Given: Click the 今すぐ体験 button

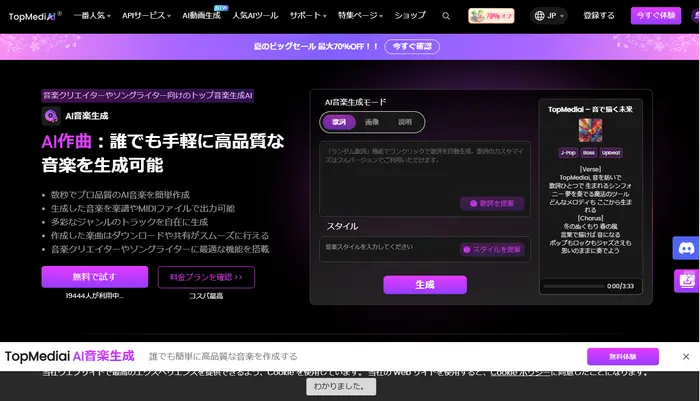Looking at the screenshot, I should pos(656,16).
